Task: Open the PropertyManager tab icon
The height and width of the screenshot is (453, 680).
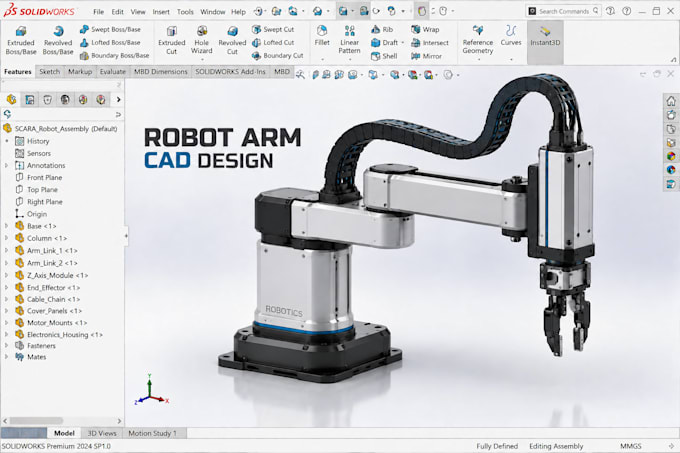Action: tap(29, 100)
